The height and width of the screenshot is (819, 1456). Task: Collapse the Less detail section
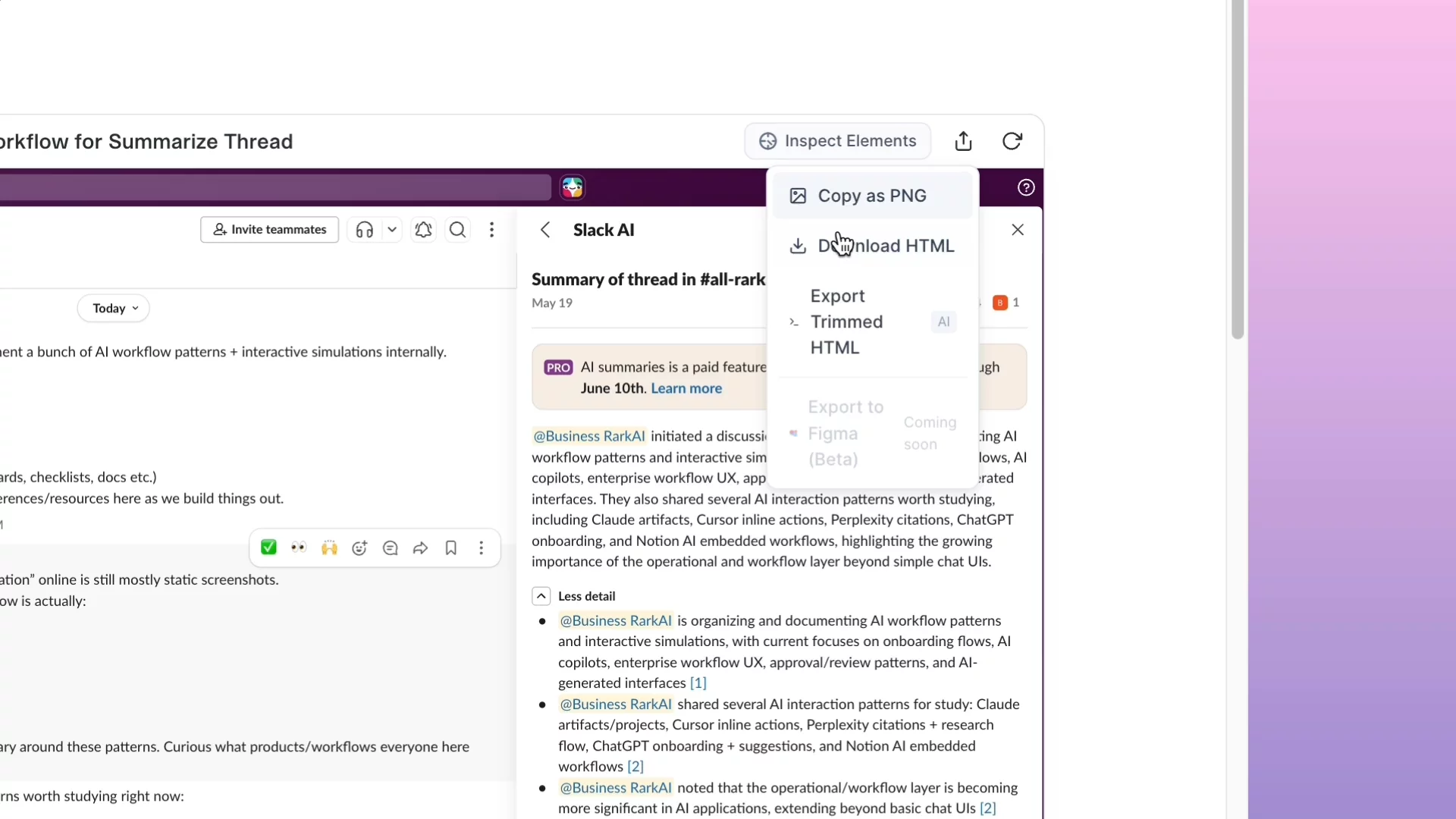pyautogui.click(x=541, y=596)
